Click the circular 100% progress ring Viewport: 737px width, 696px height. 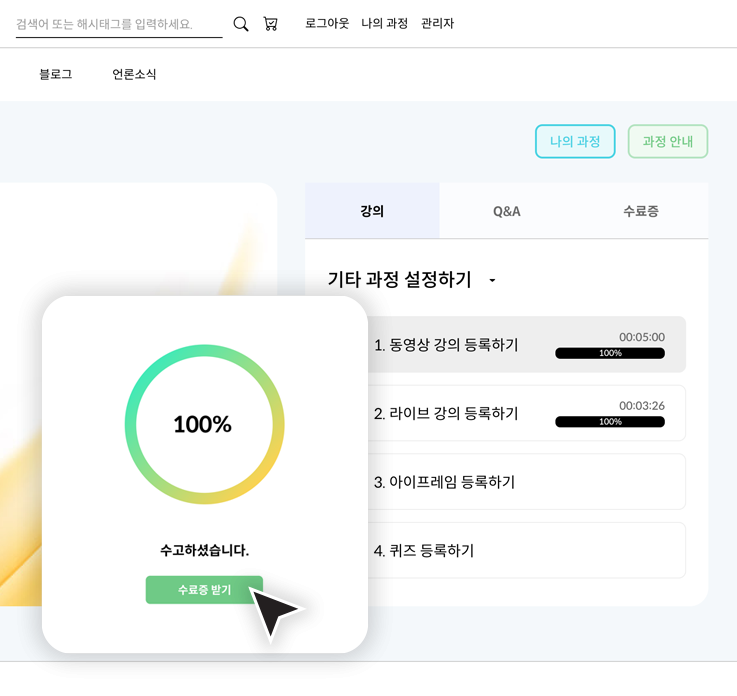click(x=204, y=424)
